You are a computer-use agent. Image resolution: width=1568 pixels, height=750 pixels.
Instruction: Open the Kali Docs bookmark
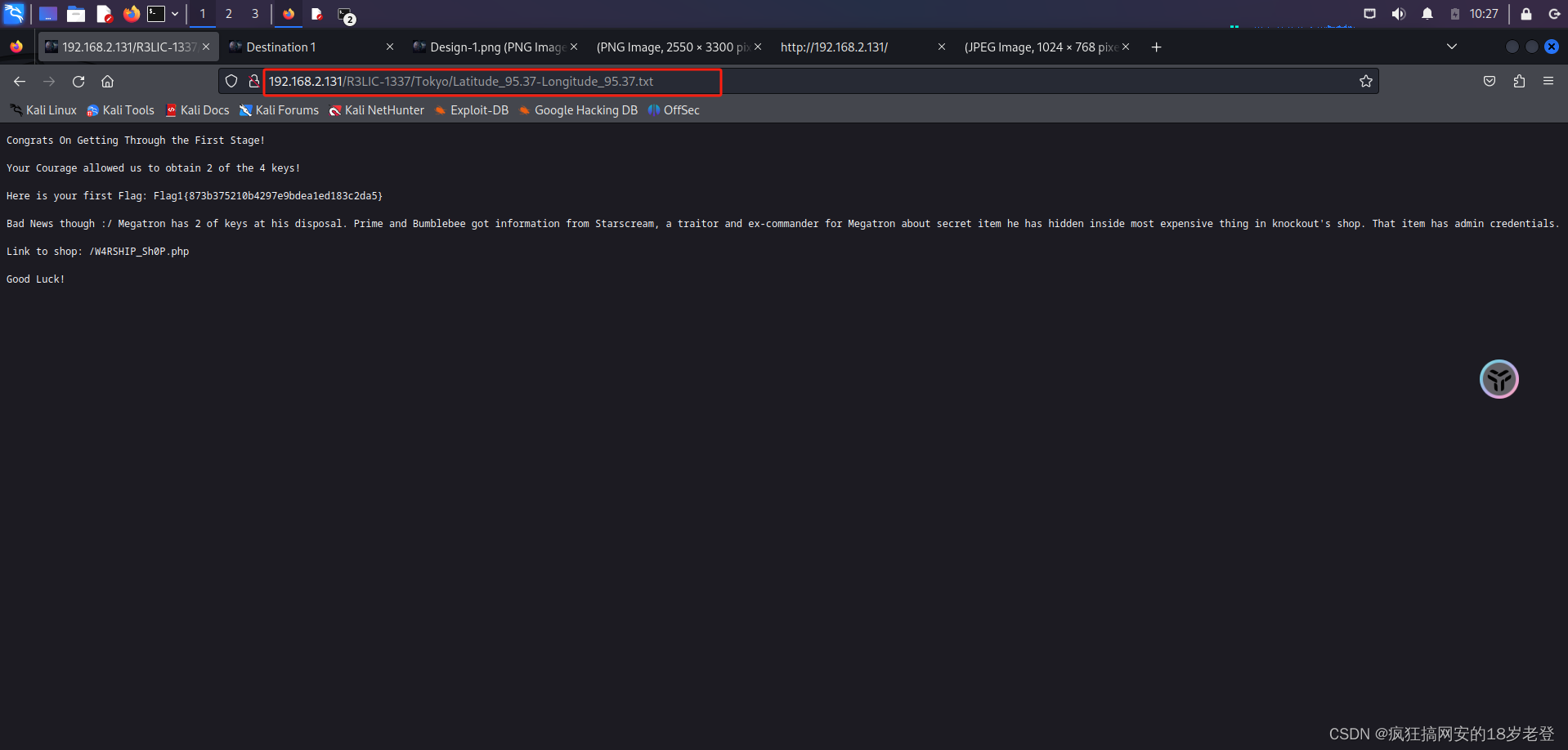pos(197,110)
